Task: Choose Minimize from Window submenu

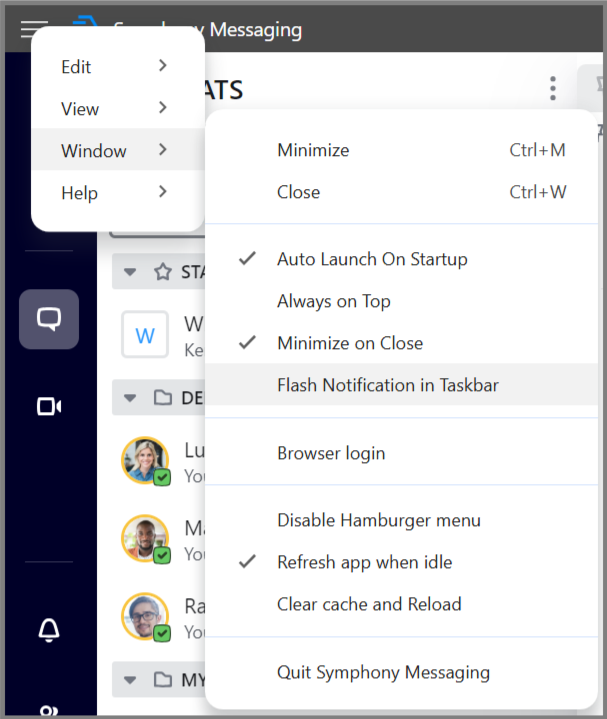Action: [401, 150]
